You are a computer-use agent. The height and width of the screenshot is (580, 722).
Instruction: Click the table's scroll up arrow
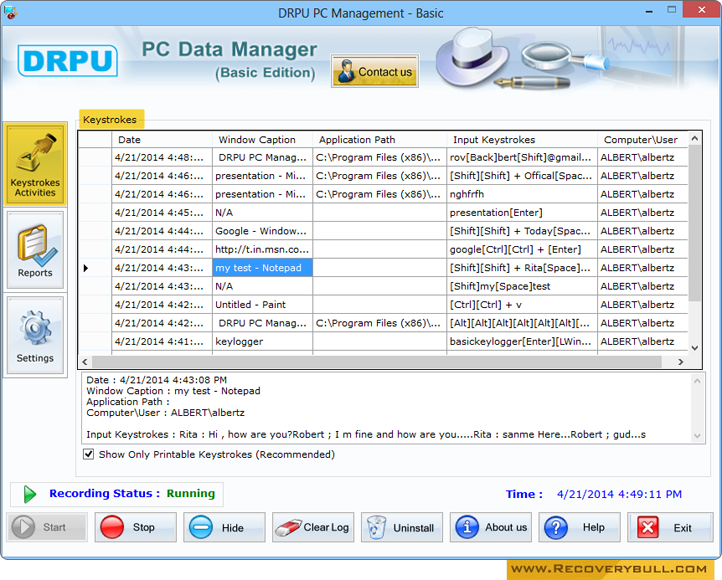(695, 138)
